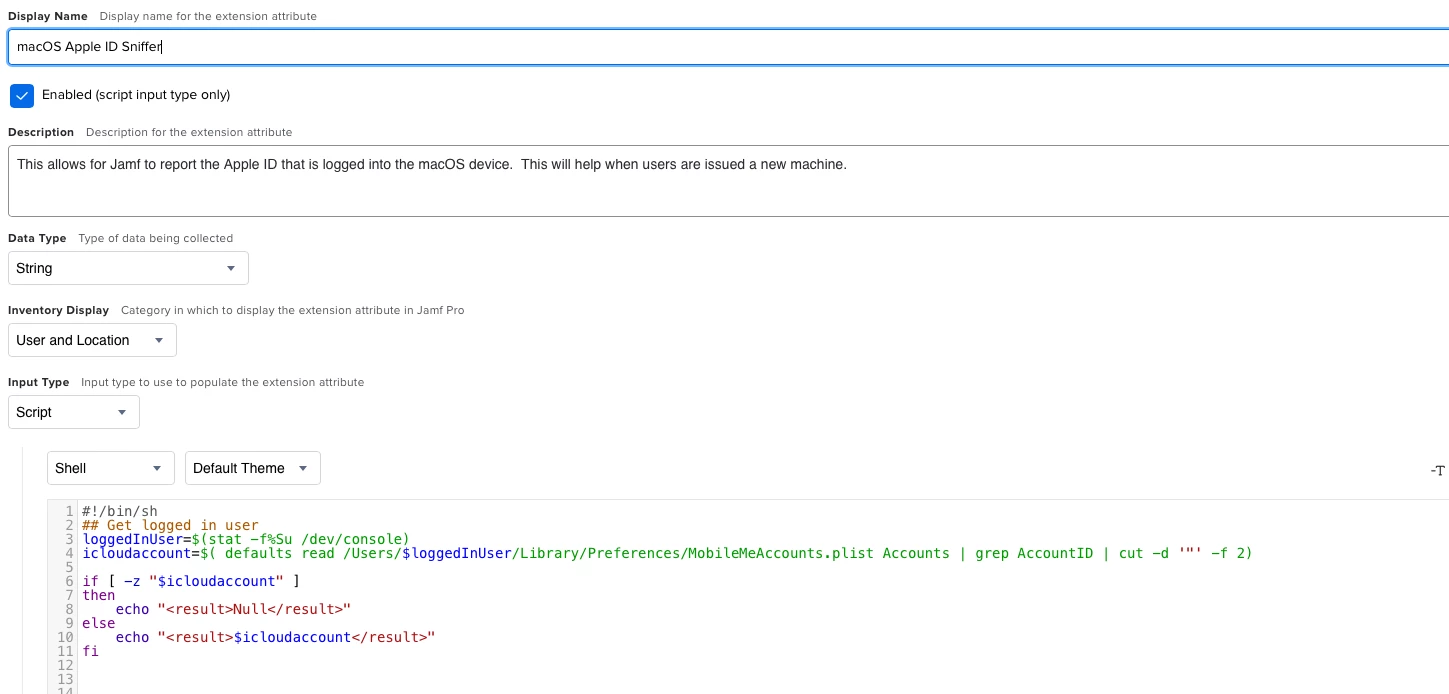Click the 'fi' closing line
The image size is (1449, 694).
(90, 651)
